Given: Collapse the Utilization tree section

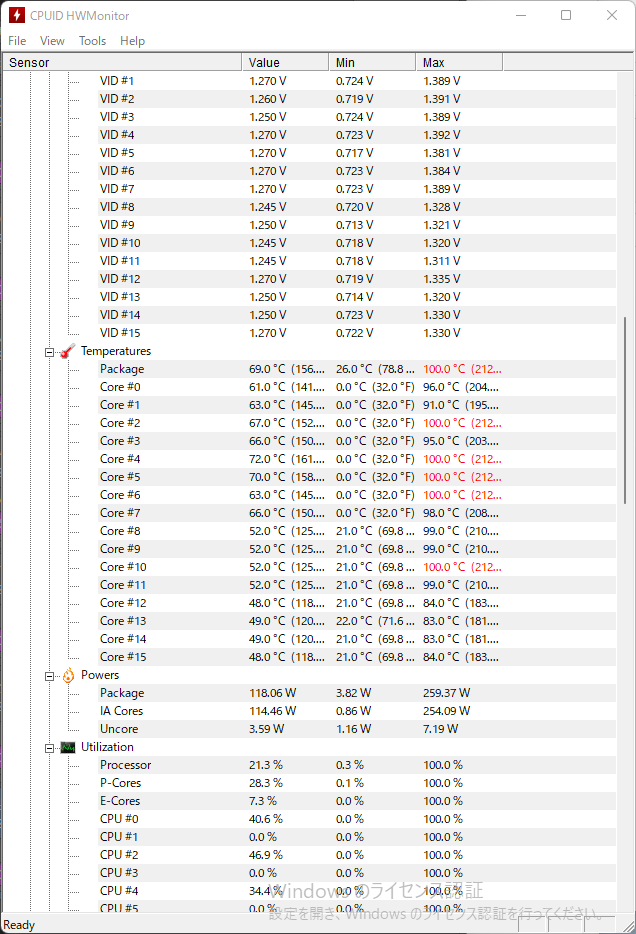Looking at the screenshot, I should 49,748.
